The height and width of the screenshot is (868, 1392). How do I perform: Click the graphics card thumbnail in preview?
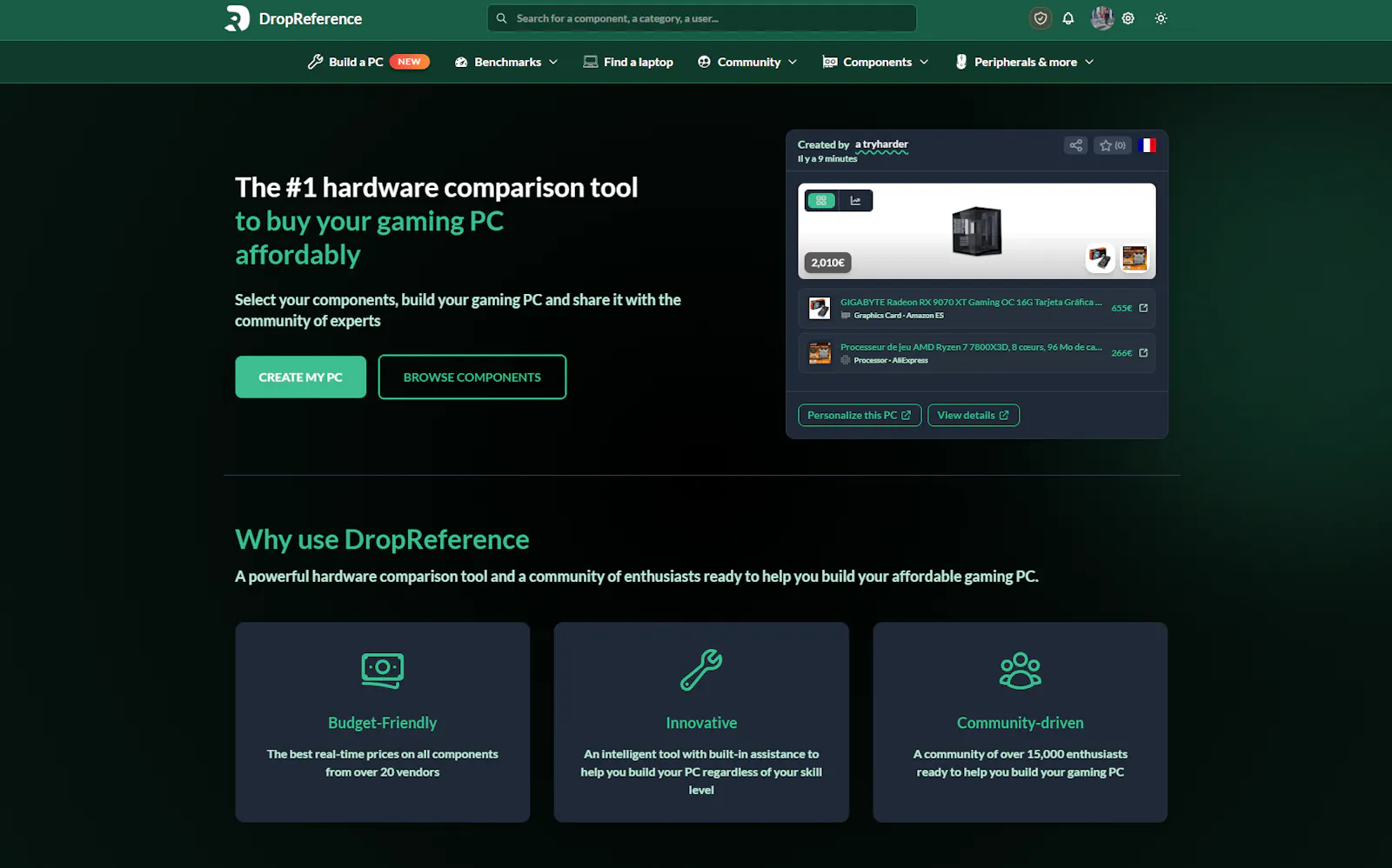click(x=1100, y=258)
